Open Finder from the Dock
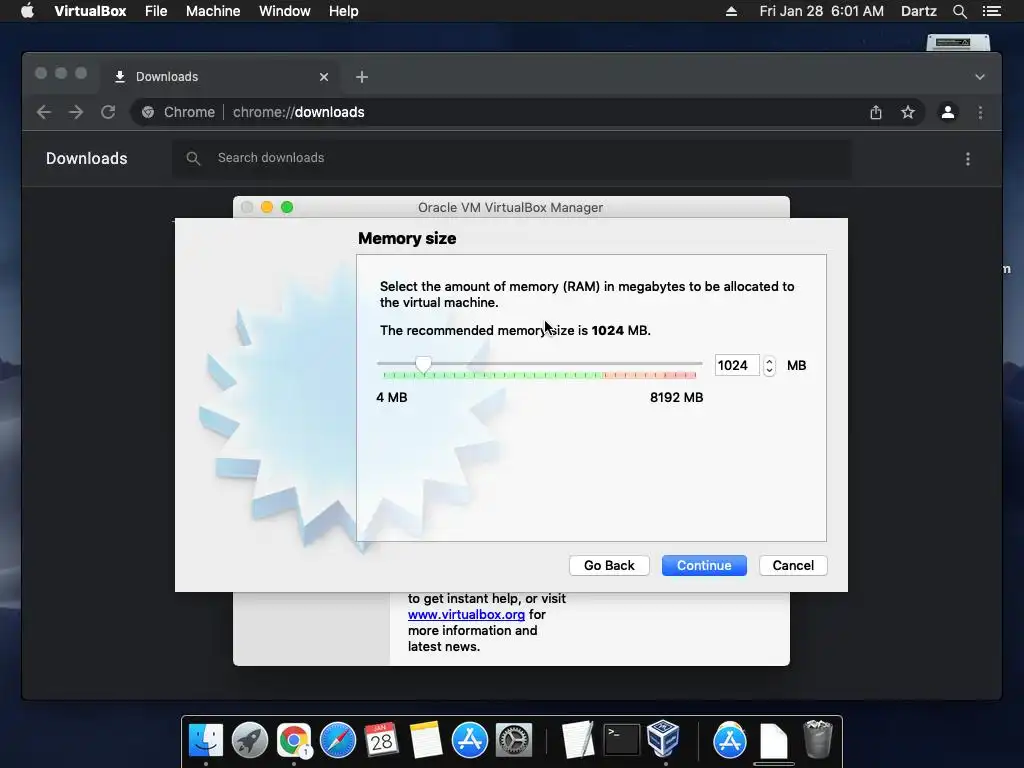 (206, 741)
